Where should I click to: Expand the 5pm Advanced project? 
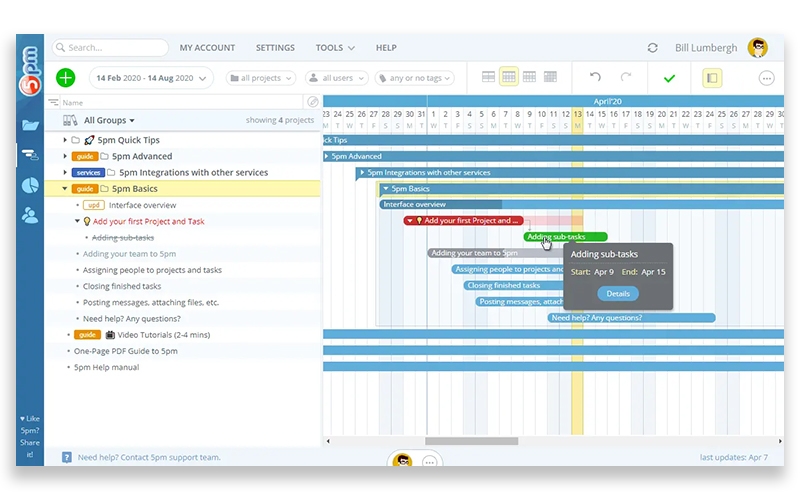click(x=65, y=156)
